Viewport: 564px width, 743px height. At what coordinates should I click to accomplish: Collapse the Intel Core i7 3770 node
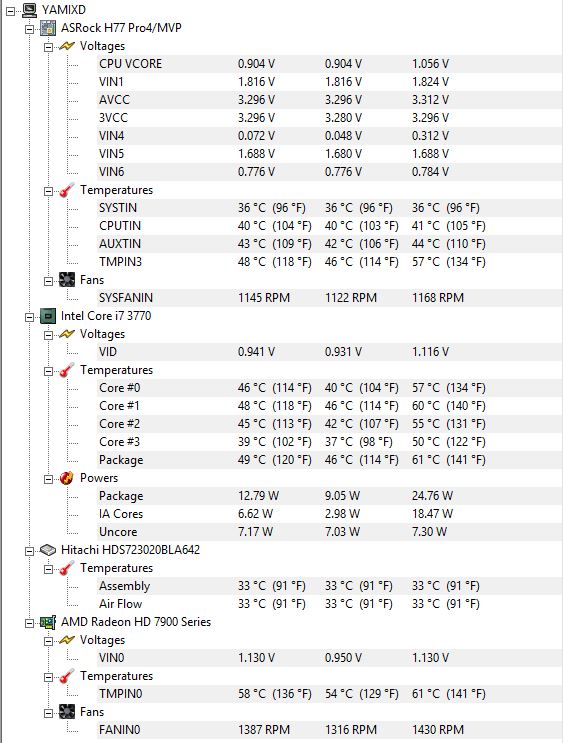[29, 317]
